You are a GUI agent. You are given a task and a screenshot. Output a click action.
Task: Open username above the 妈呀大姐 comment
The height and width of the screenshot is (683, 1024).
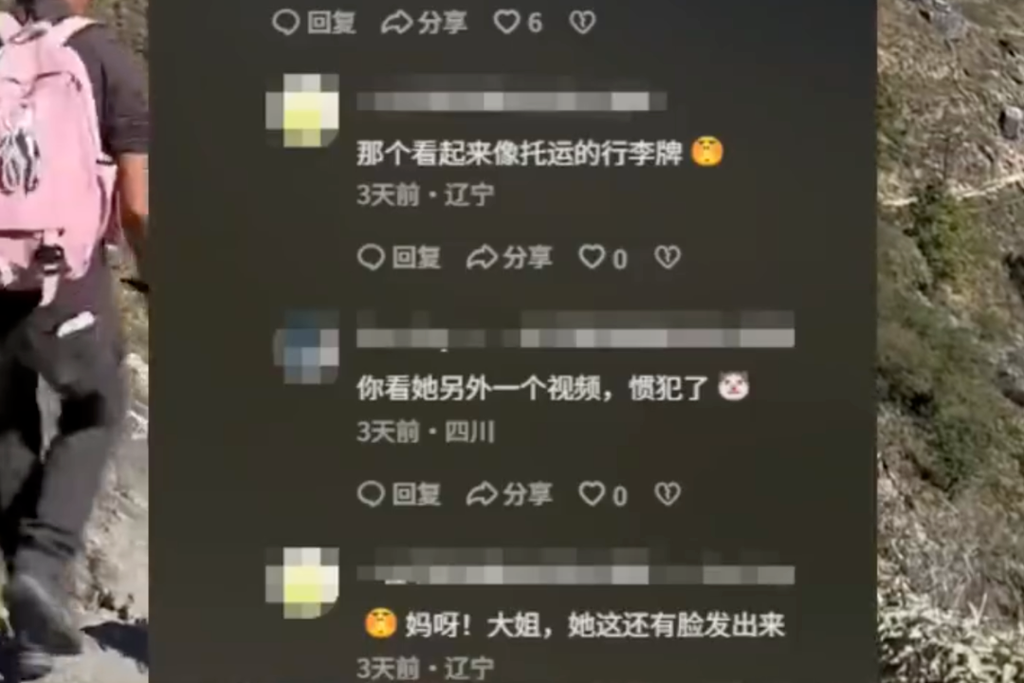575,574
